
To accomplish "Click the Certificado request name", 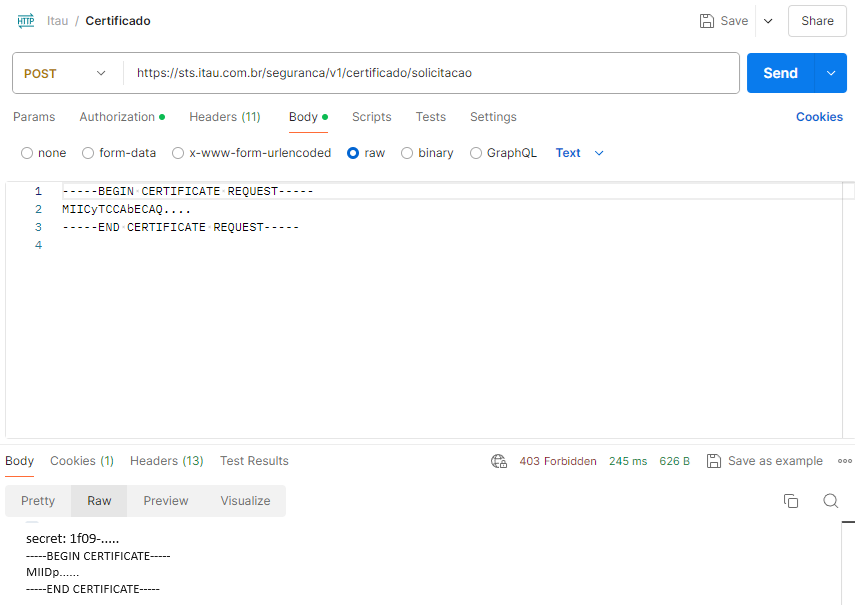I will click(118, 21).
